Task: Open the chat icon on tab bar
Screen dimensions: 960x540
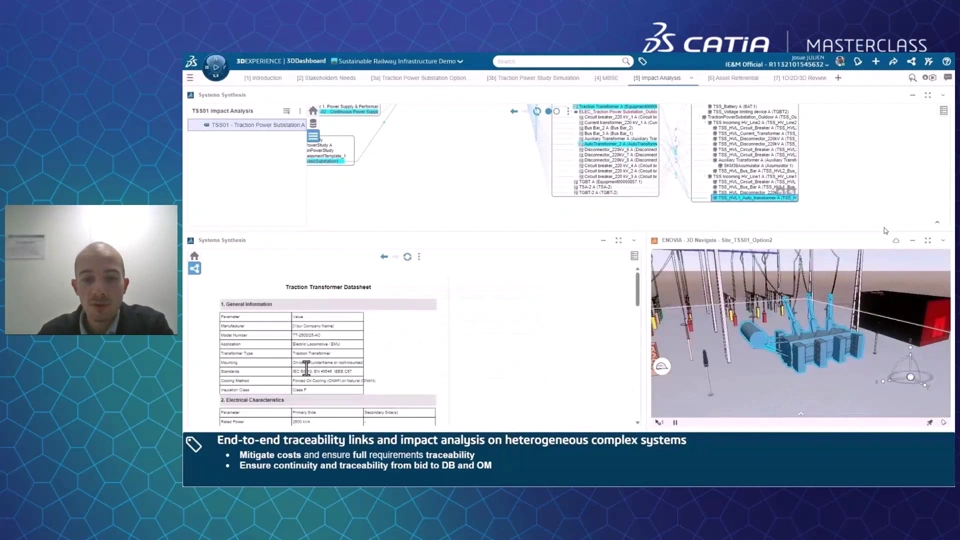Action: pyautogui.click(x=948, y=78)
